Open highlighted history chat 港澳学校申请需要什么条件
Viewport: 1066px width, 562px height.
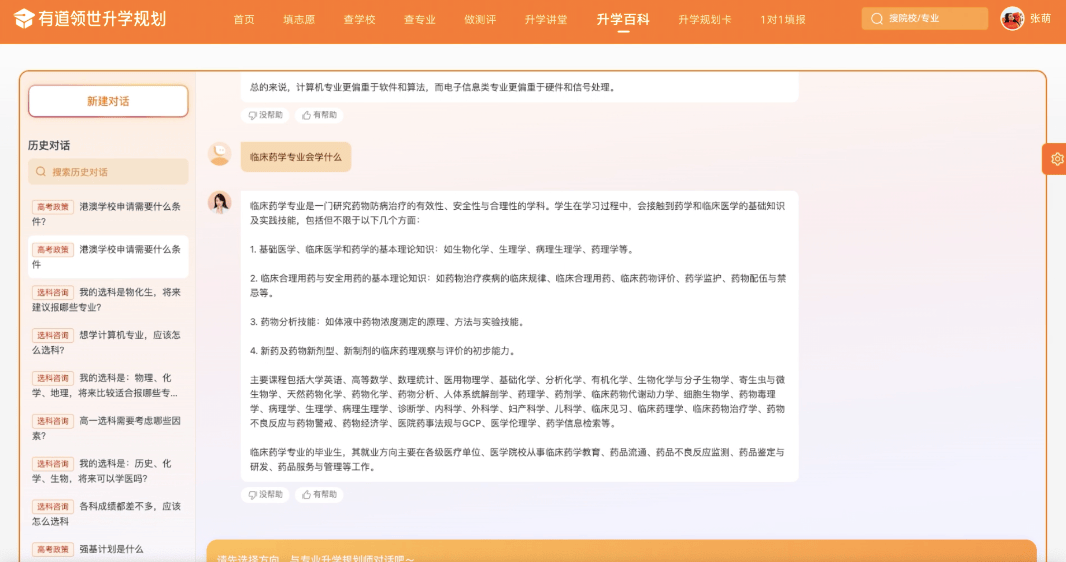point(108,256)
